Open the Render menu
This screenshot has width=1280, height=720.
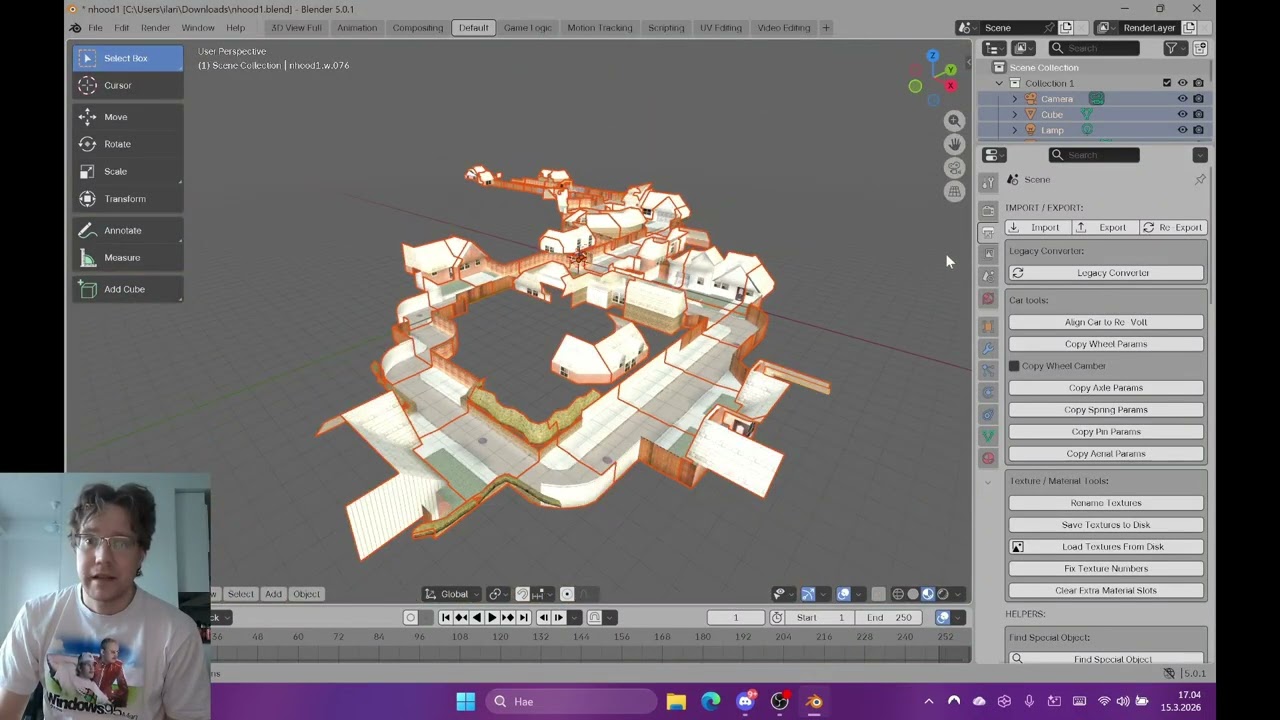pos(155,27)
